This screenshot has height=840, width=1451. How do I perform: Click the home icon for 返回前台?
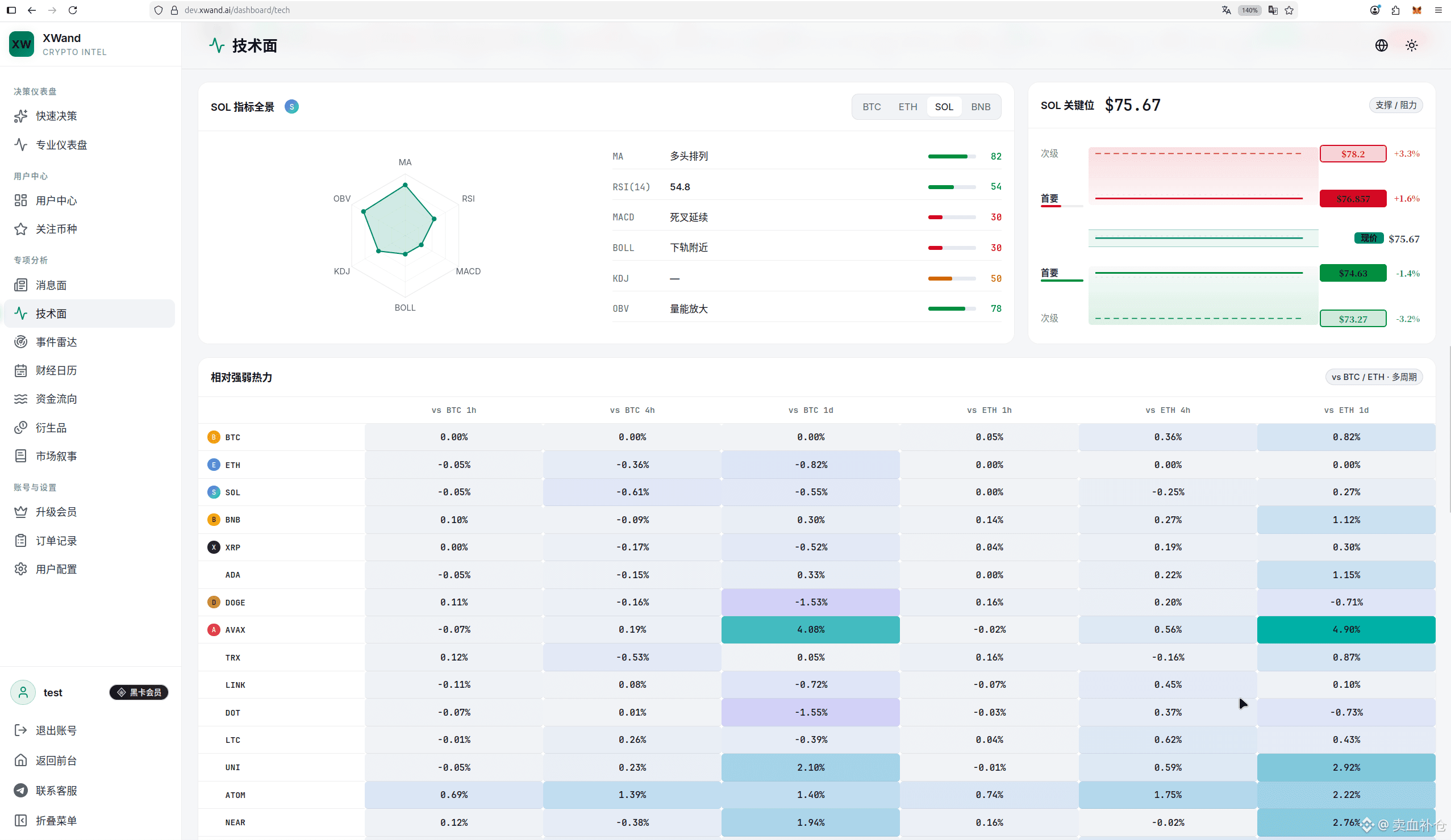[x=20, y=760]
